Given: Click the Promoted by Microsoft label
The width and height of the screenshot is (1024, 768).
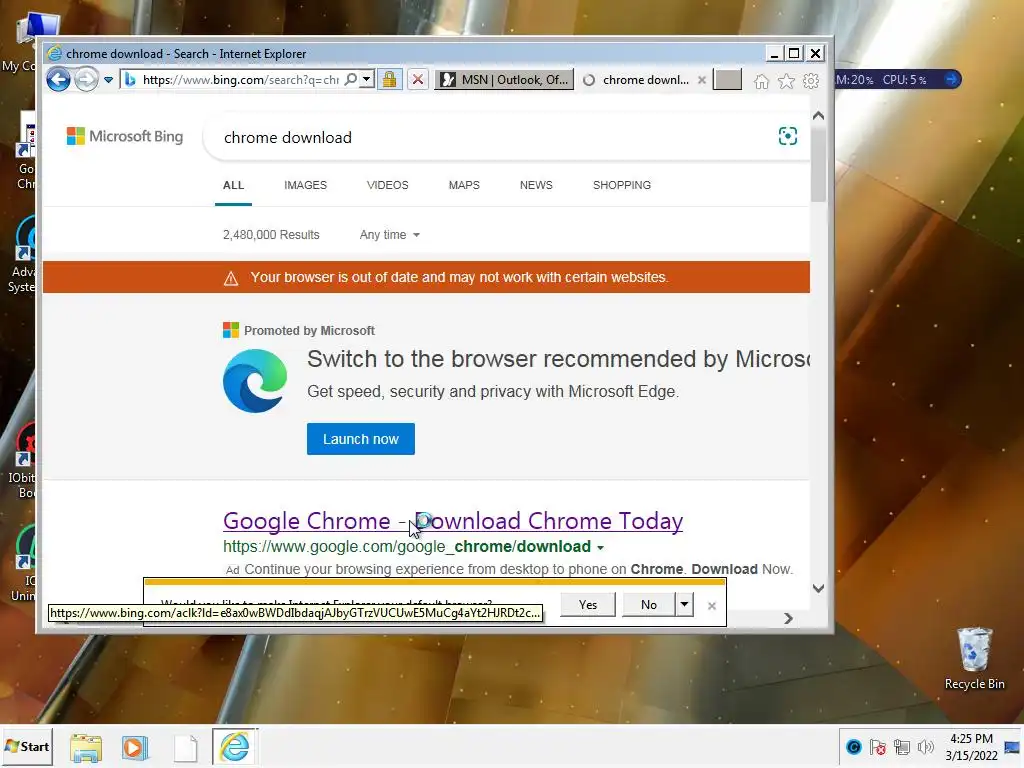Looking at the screenshot, I should coord(309,331).
